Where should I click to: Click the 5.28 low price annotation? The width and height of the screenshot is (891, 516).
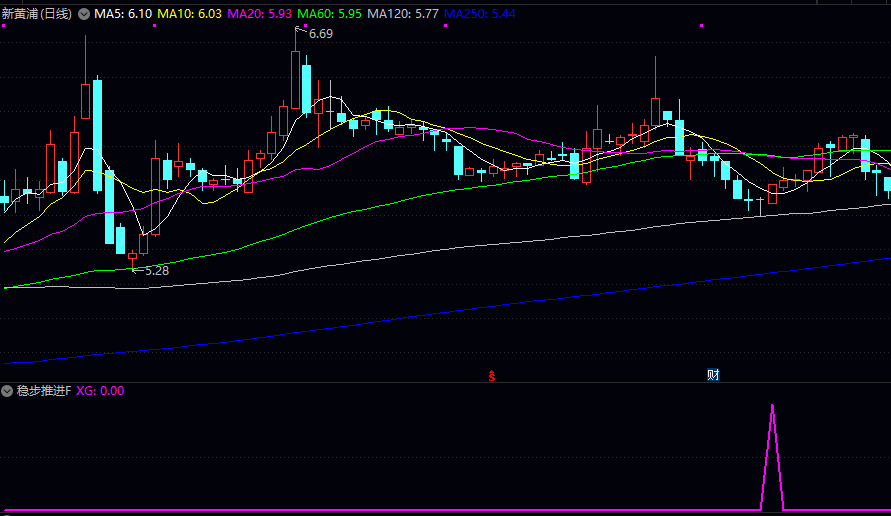click(156, 270)
